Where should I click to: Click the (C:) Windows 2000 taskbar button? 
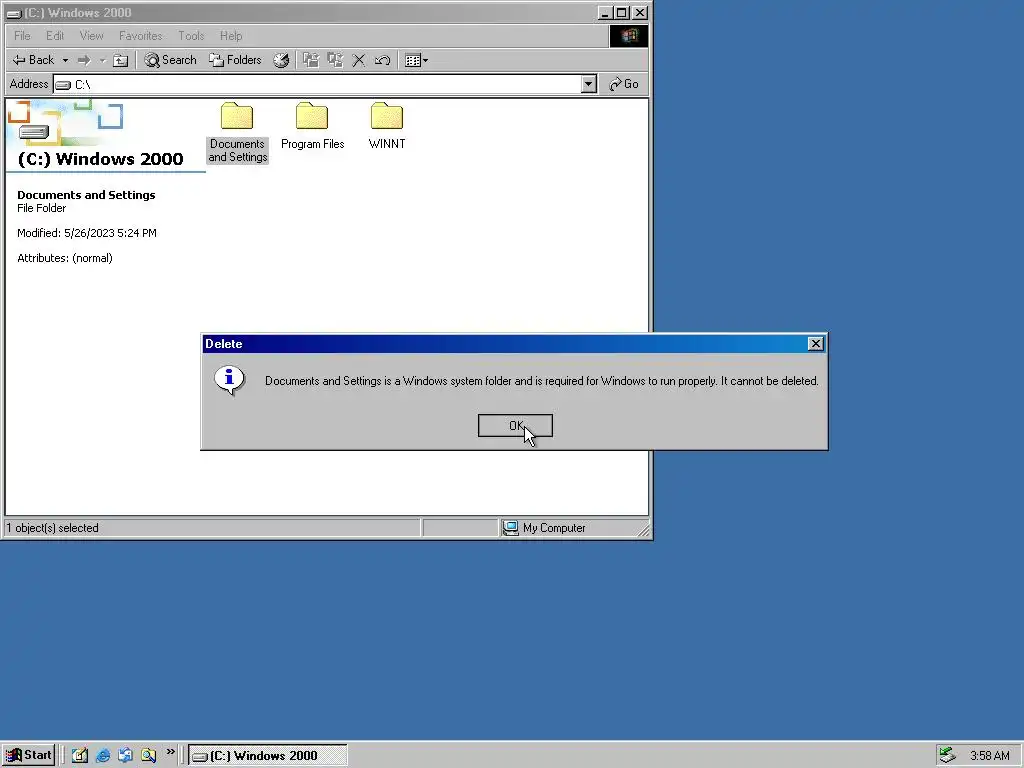pyautogui.click(x=268, y=756)
